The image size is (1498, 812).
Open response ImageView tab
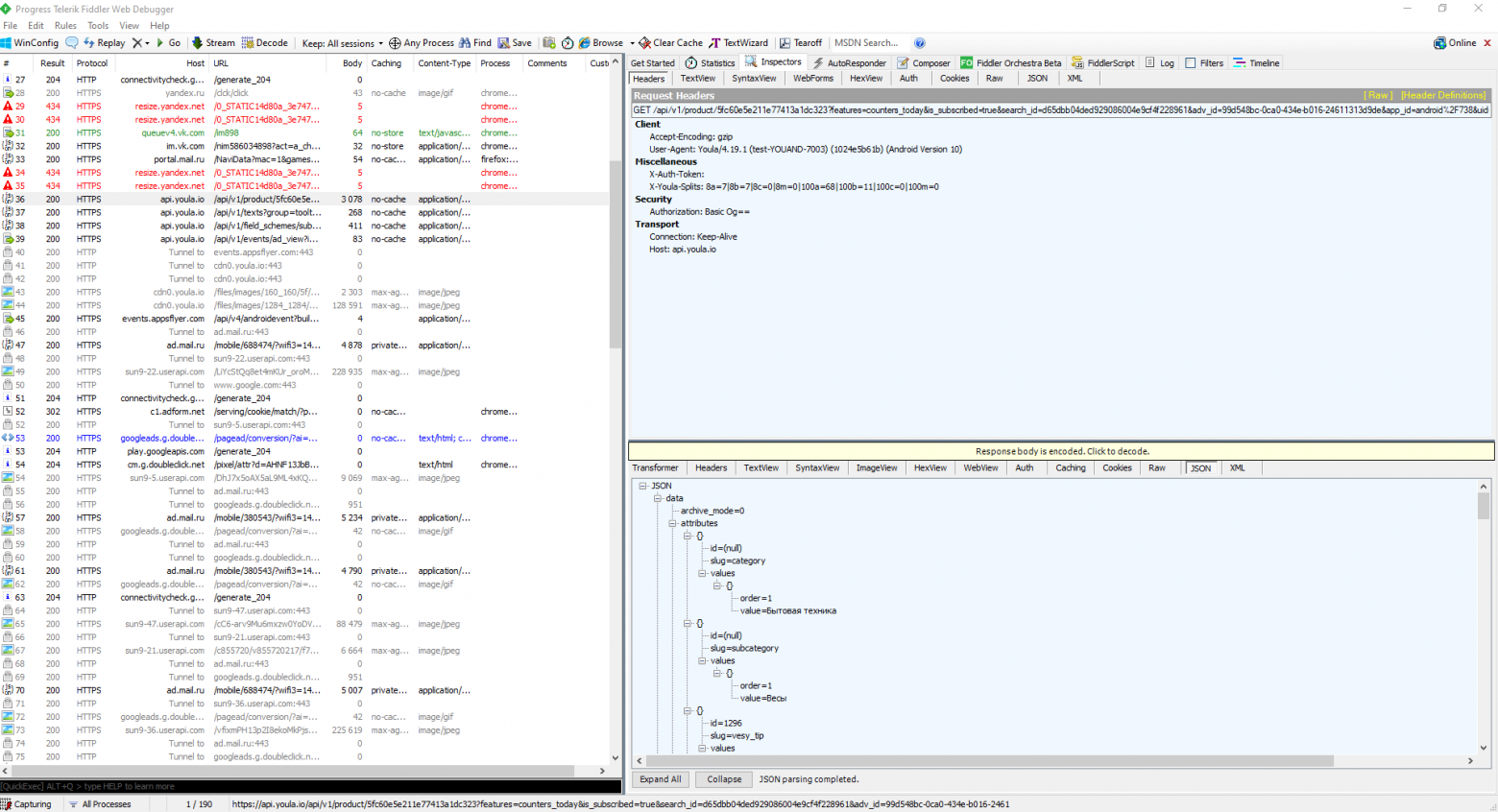877,468
